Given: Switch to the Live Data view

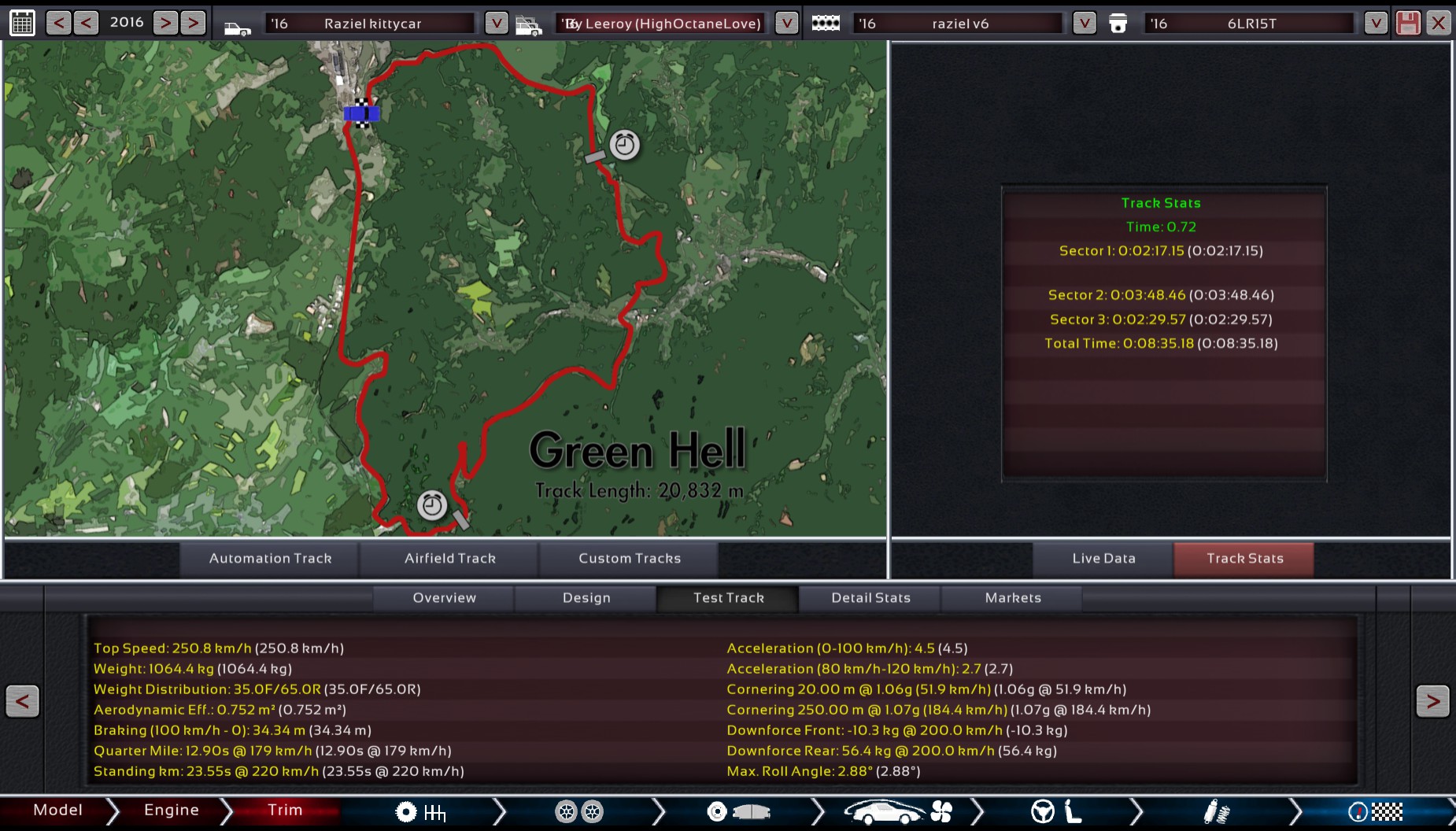Looking at the screenshot, I should (1103, 558).
